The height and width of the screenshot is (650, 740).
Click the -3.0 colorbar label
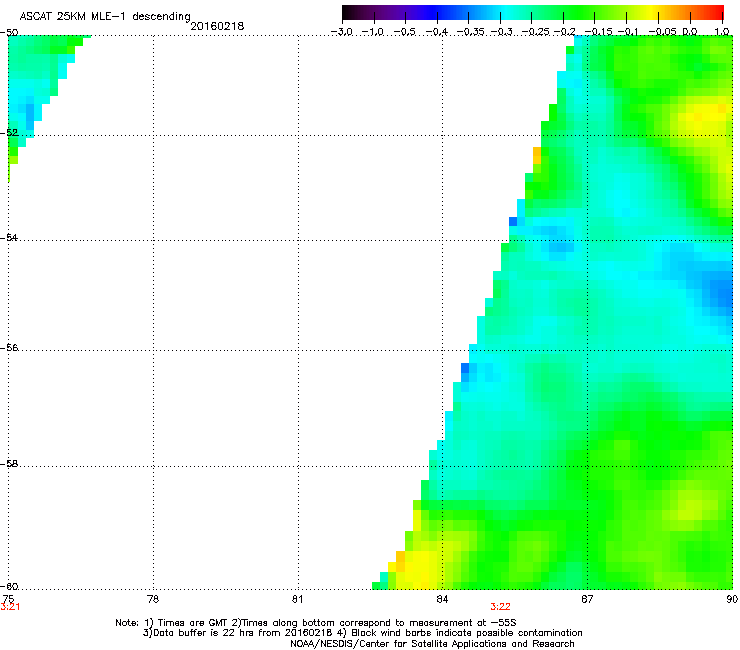pyautogui.click(x=341, y=32)
